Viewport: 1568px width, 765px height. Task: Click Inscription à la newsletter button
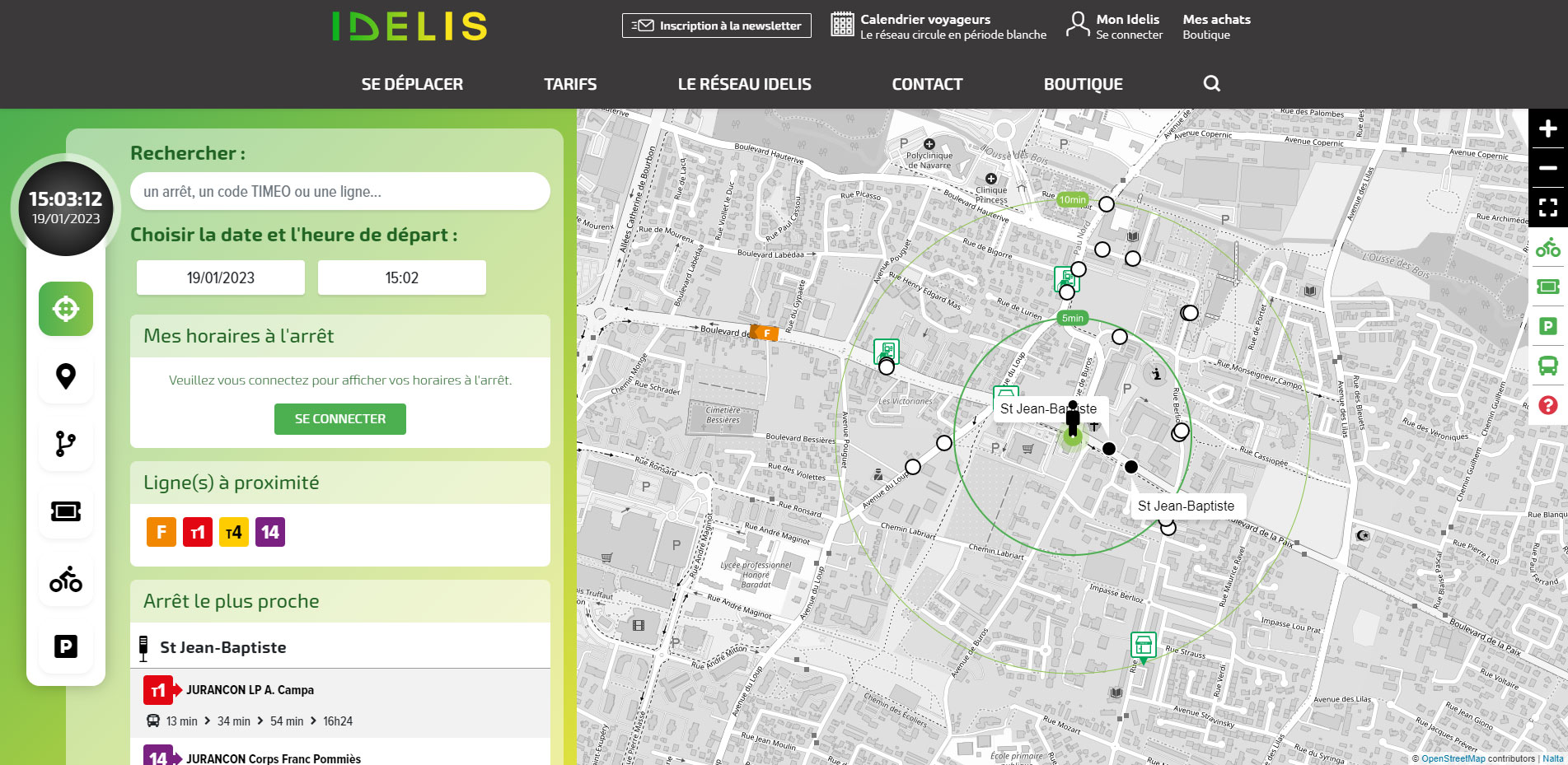tap(716, 26)
